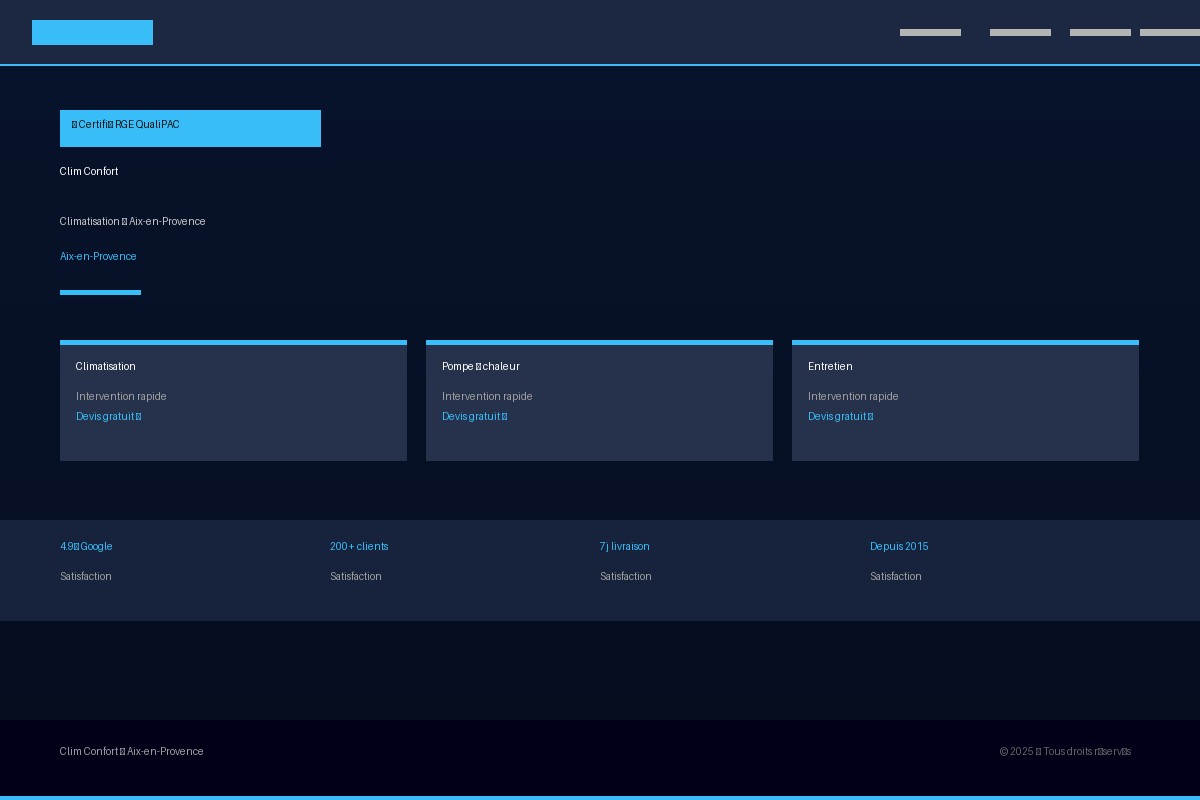Click the blue logo in the header
Screen dimensions: 1200x800
click(x=92, y=32)
